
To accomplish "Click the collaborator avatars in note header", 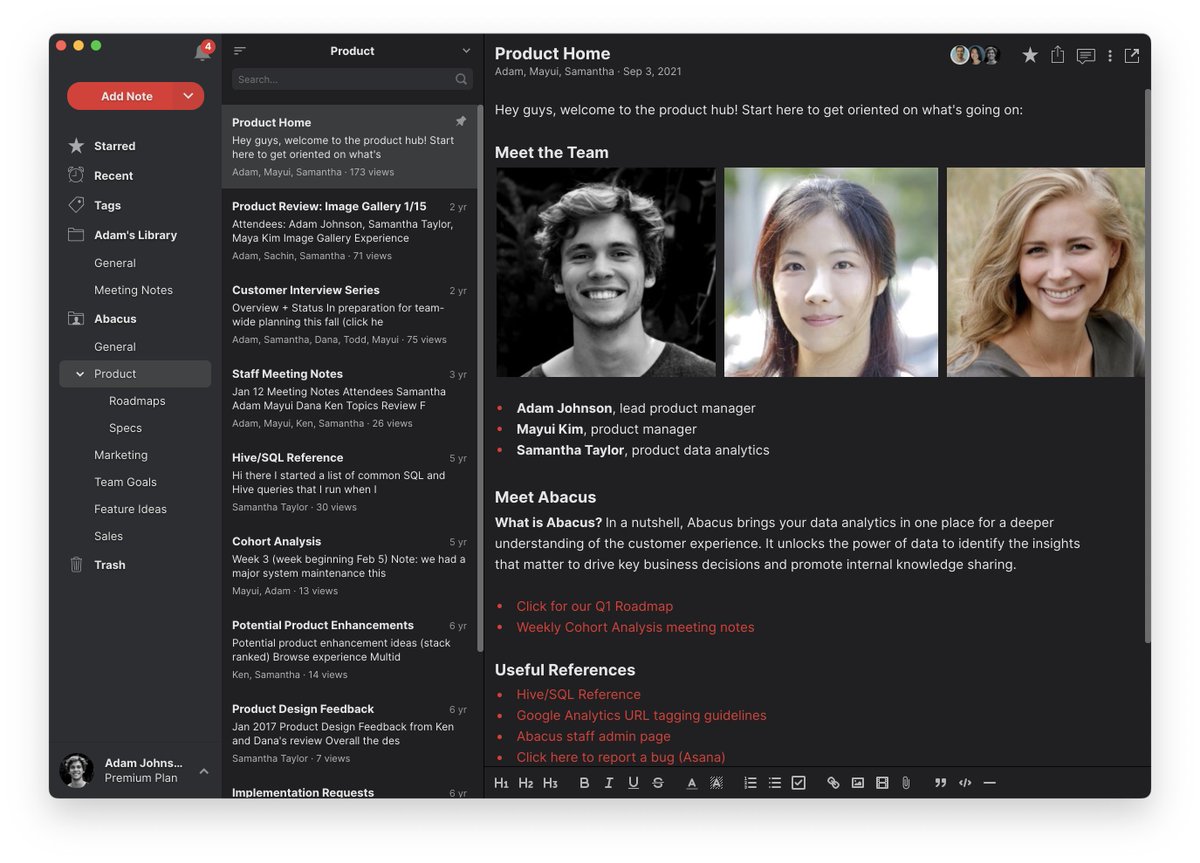I will click(976, 55).
